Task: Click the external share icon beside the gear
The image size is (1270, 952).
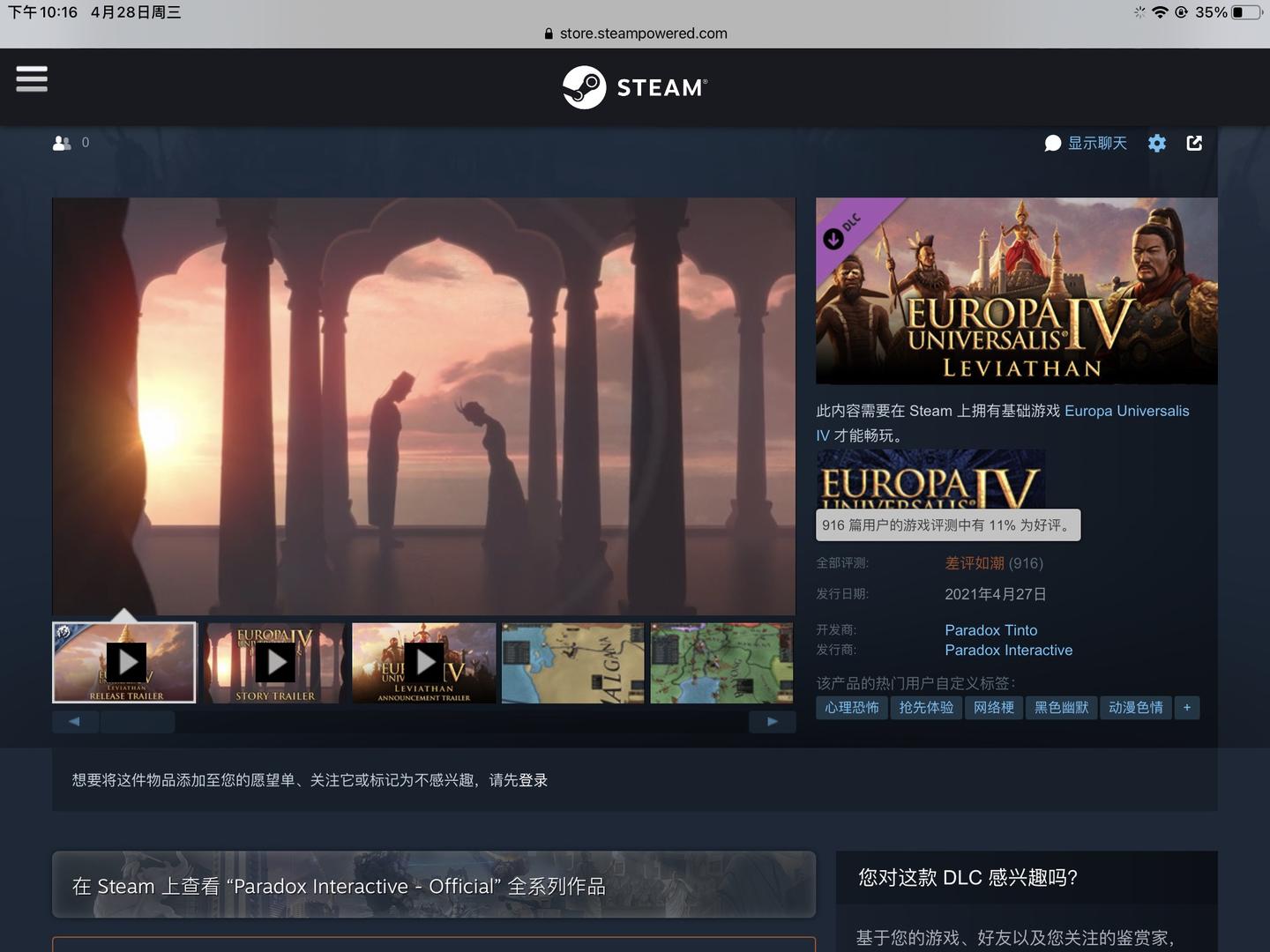Action: (1195, 143)
